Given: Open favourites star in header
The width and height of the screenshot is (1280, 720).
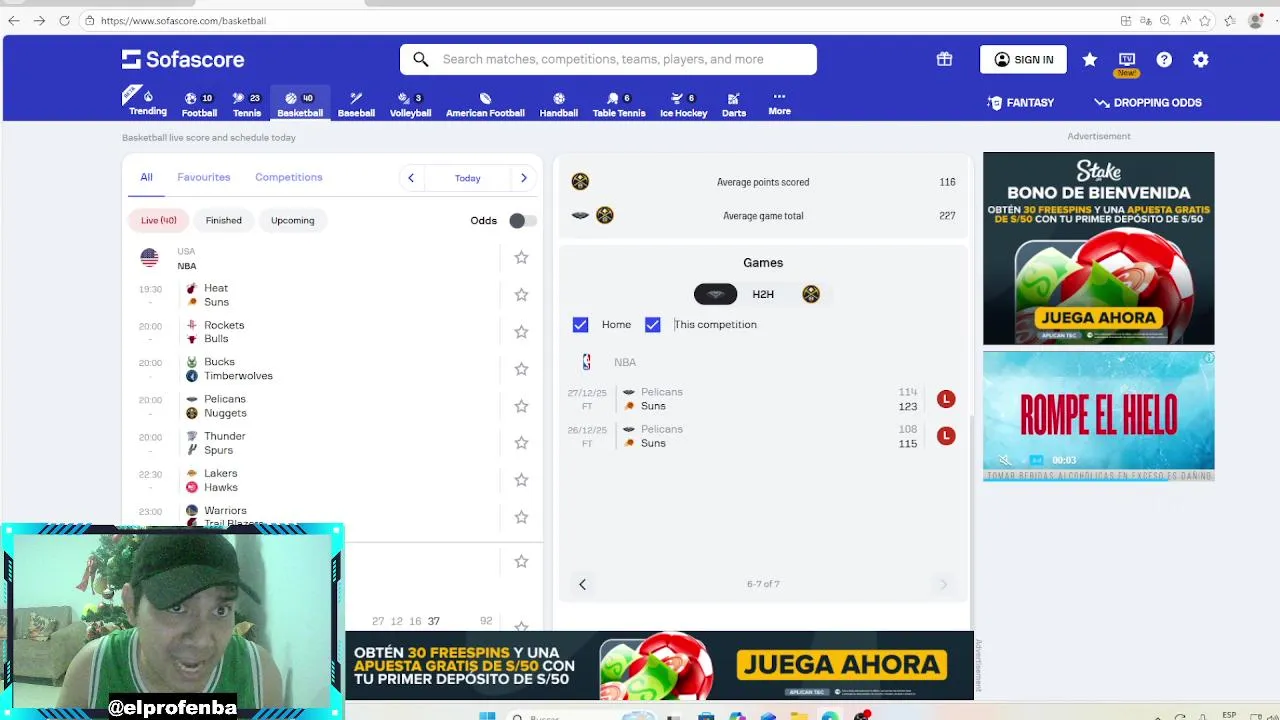Looking at the screenshot, I should (x=1090, y=60).
